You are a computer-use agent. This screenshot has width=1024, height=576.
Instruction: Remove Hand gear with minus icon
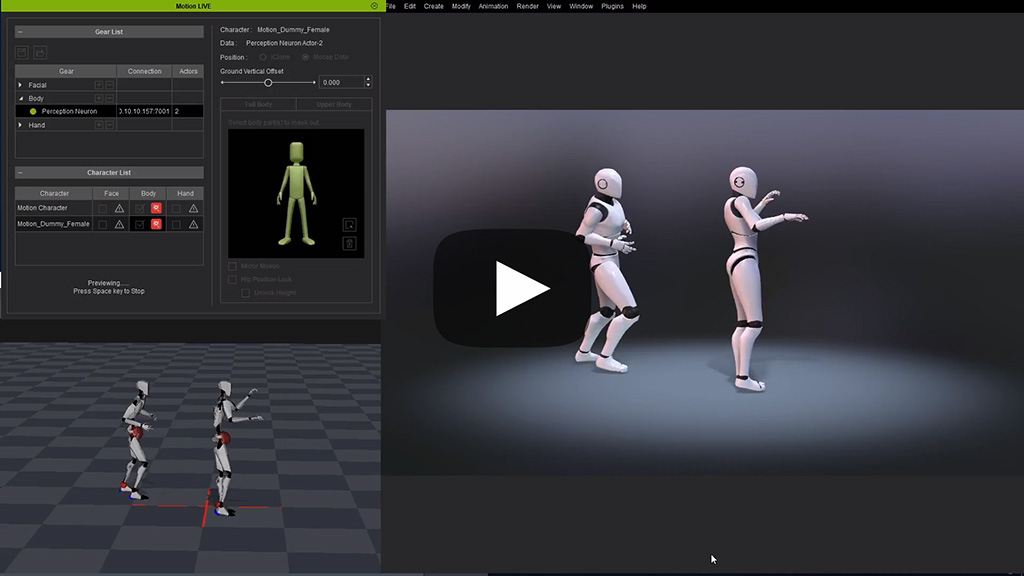tap(109, 125)
